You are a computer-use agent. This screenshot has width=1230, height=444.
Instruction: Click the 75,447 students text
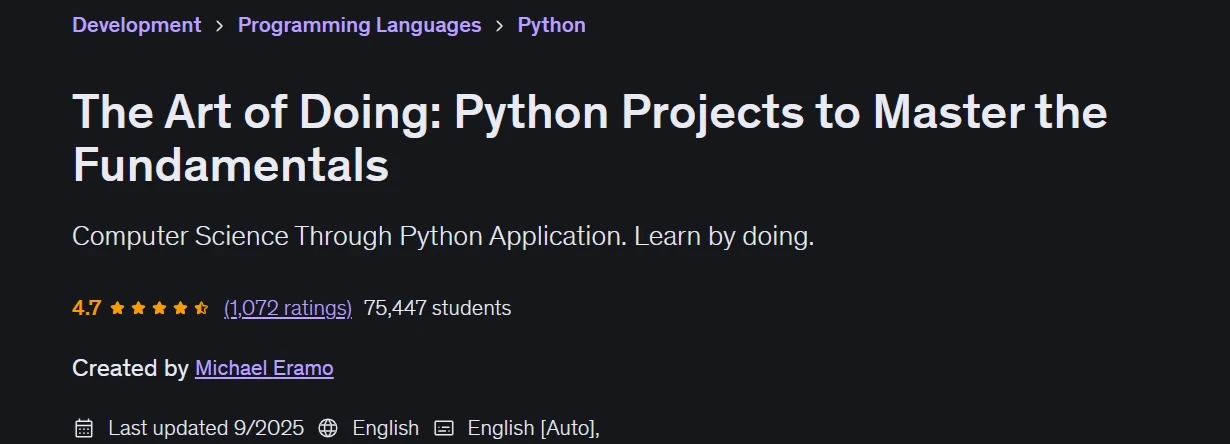coord(437,308)
